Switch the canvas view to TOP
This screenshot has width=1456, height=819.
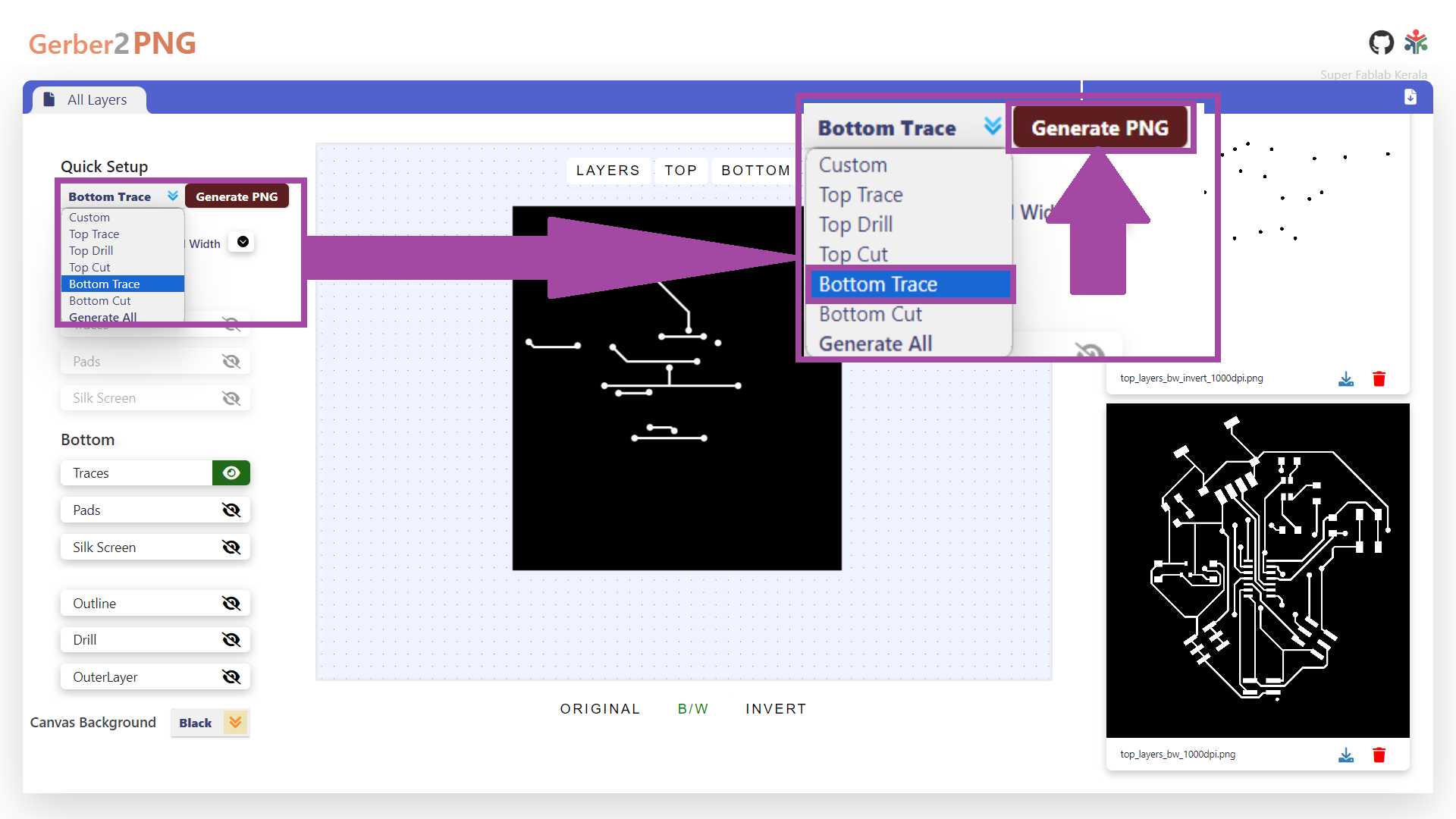coord(680,171)
